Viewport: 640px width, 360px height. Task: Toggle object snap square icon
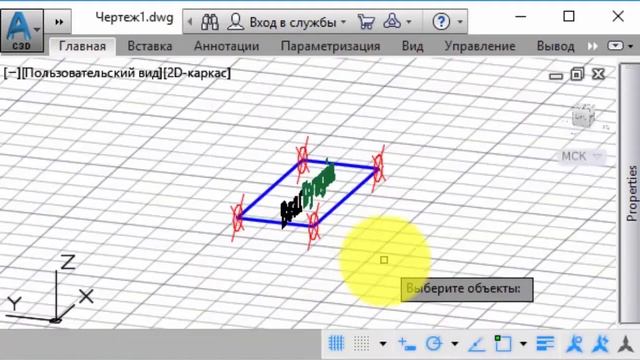[x=503, y=344]
